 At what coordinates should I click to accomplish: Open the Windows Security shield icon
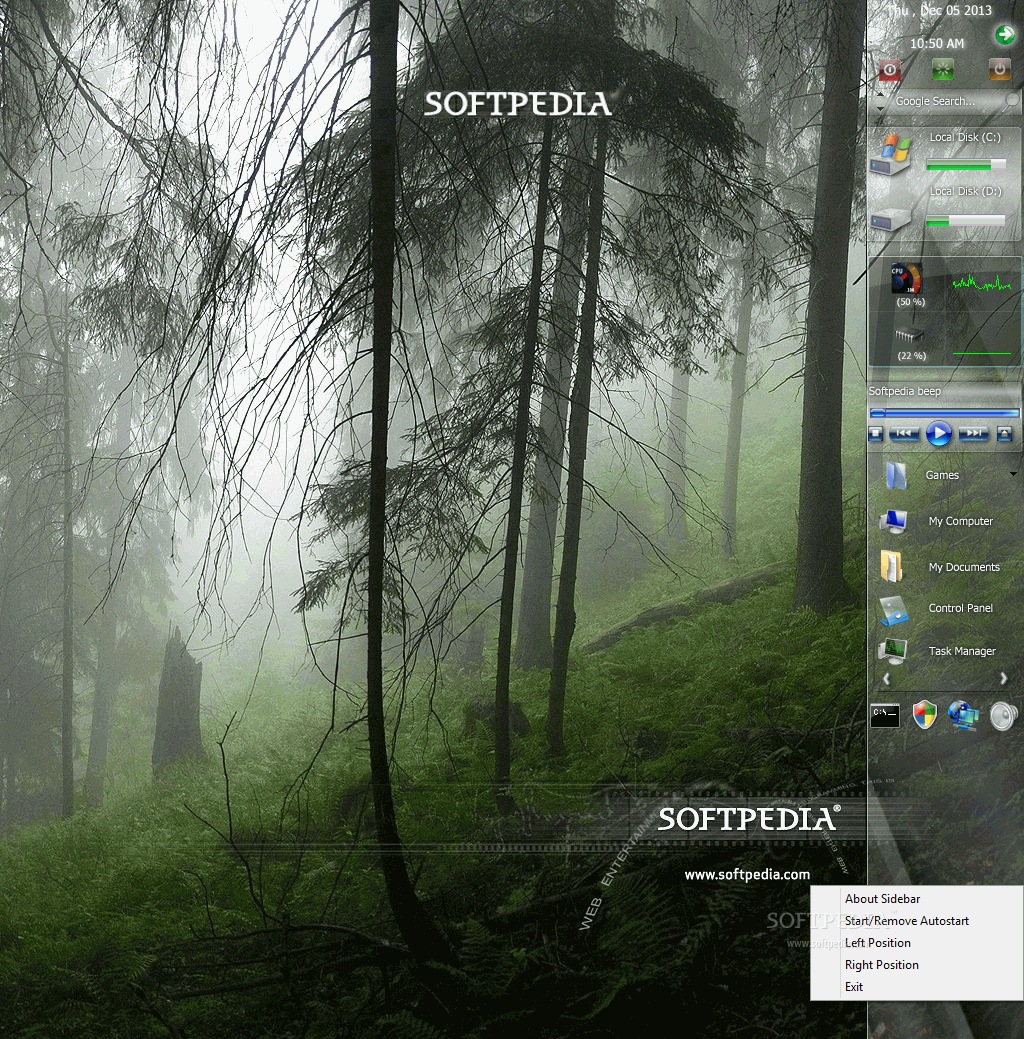(925, 715)
